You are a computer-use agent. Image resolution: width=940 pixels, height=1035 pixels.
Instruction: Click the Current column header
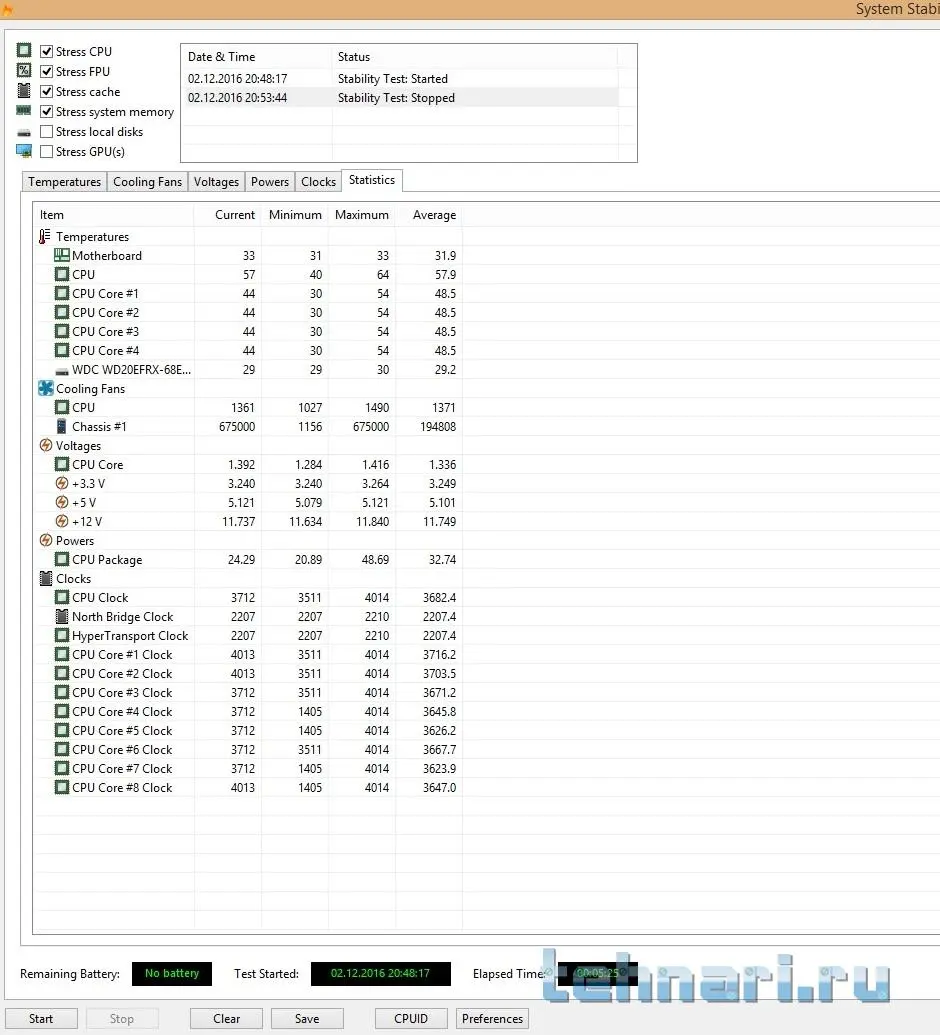tap(228, 215)
